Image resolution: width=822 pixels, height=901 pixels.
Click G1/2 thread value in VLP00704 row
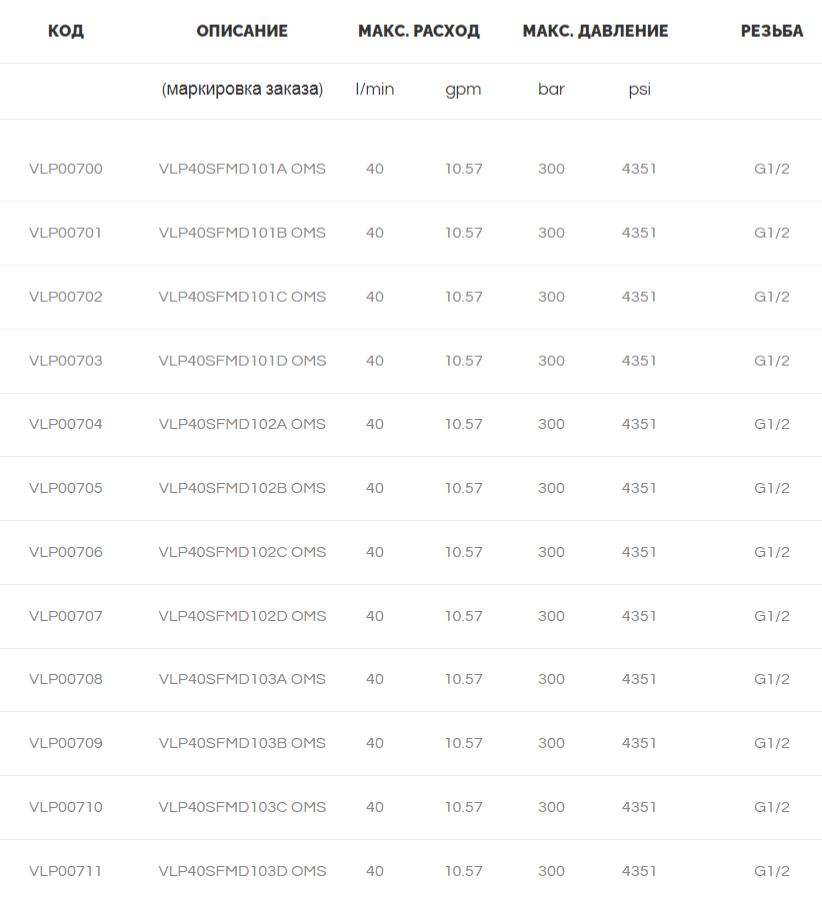point(771,424)
